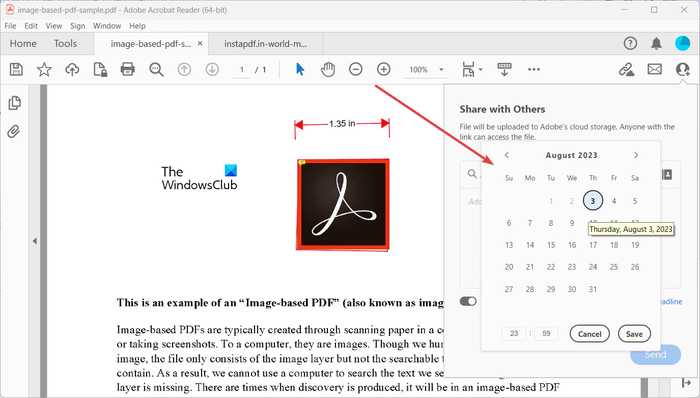Click the fit page scrolling icon

(x=468, y=69)
